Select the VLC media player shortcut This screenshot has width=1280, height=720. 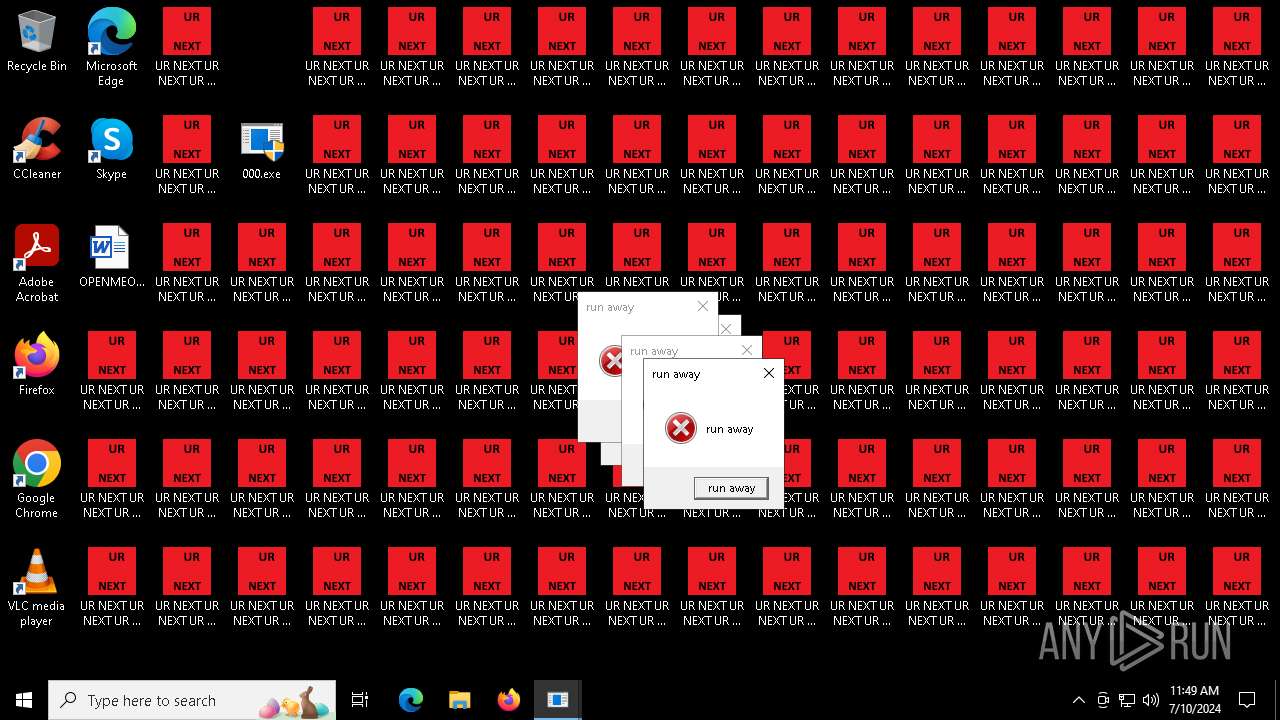[x=37, y=588]
